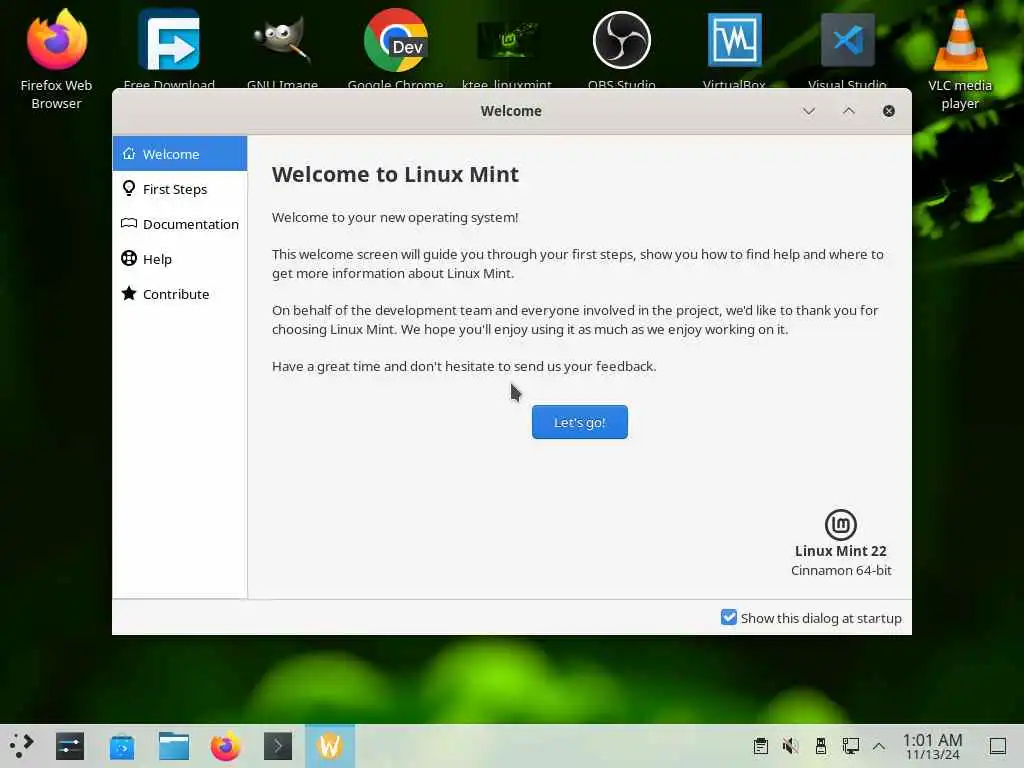Image resolution: width=1024 pixels, height=768 pixels.
Task: Switch to the Help section
Action: (180, 259)
